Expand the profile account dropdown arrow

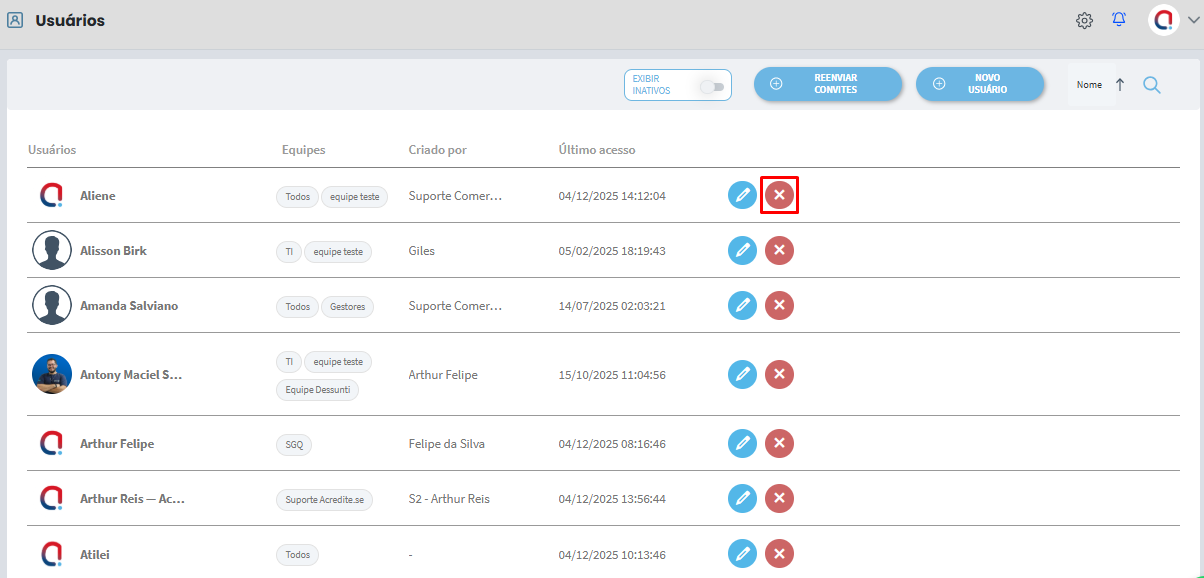(x=1192, y=21)
